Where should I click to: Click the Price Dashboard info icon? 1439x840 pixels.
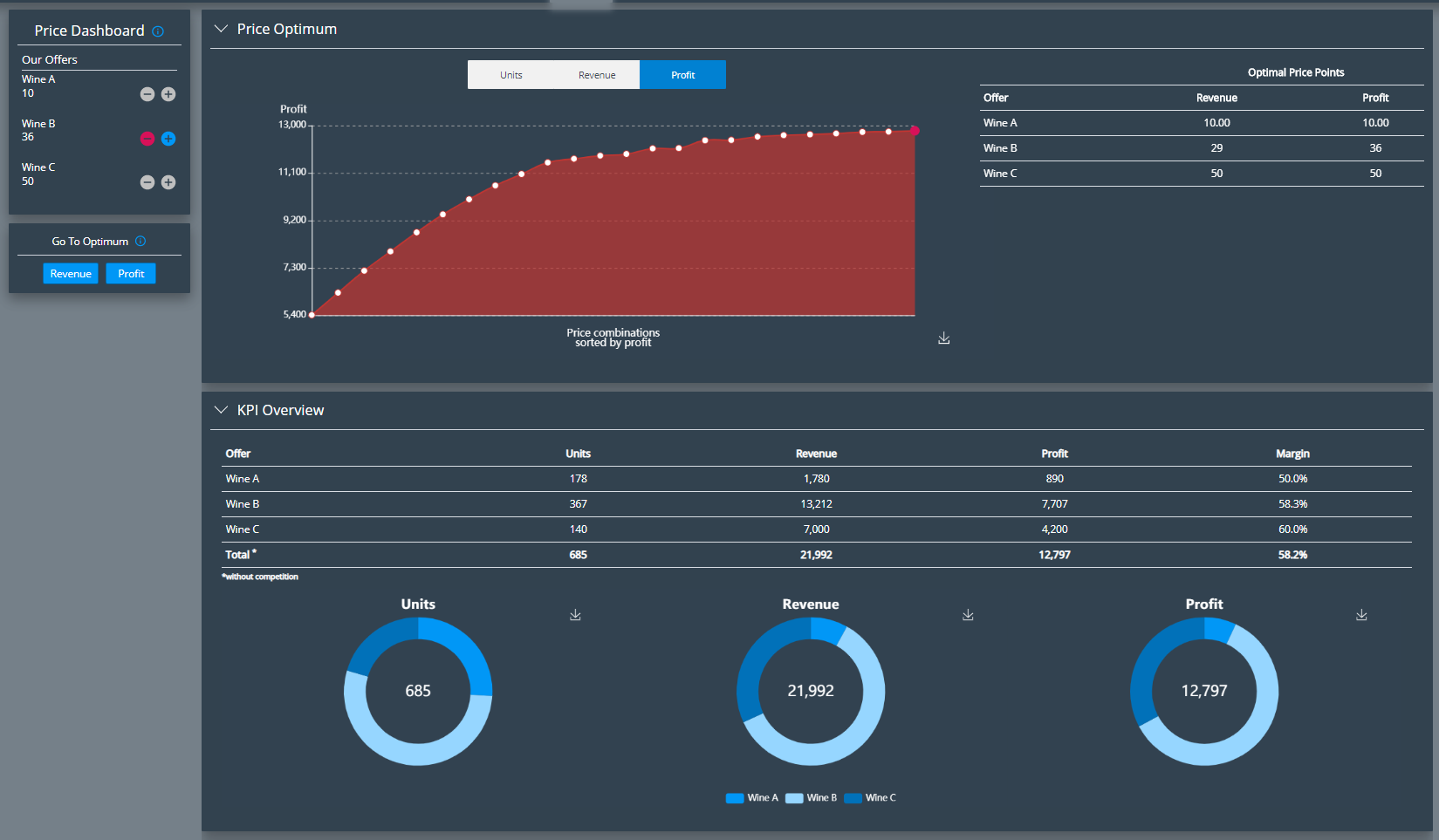tap(158, 31)
